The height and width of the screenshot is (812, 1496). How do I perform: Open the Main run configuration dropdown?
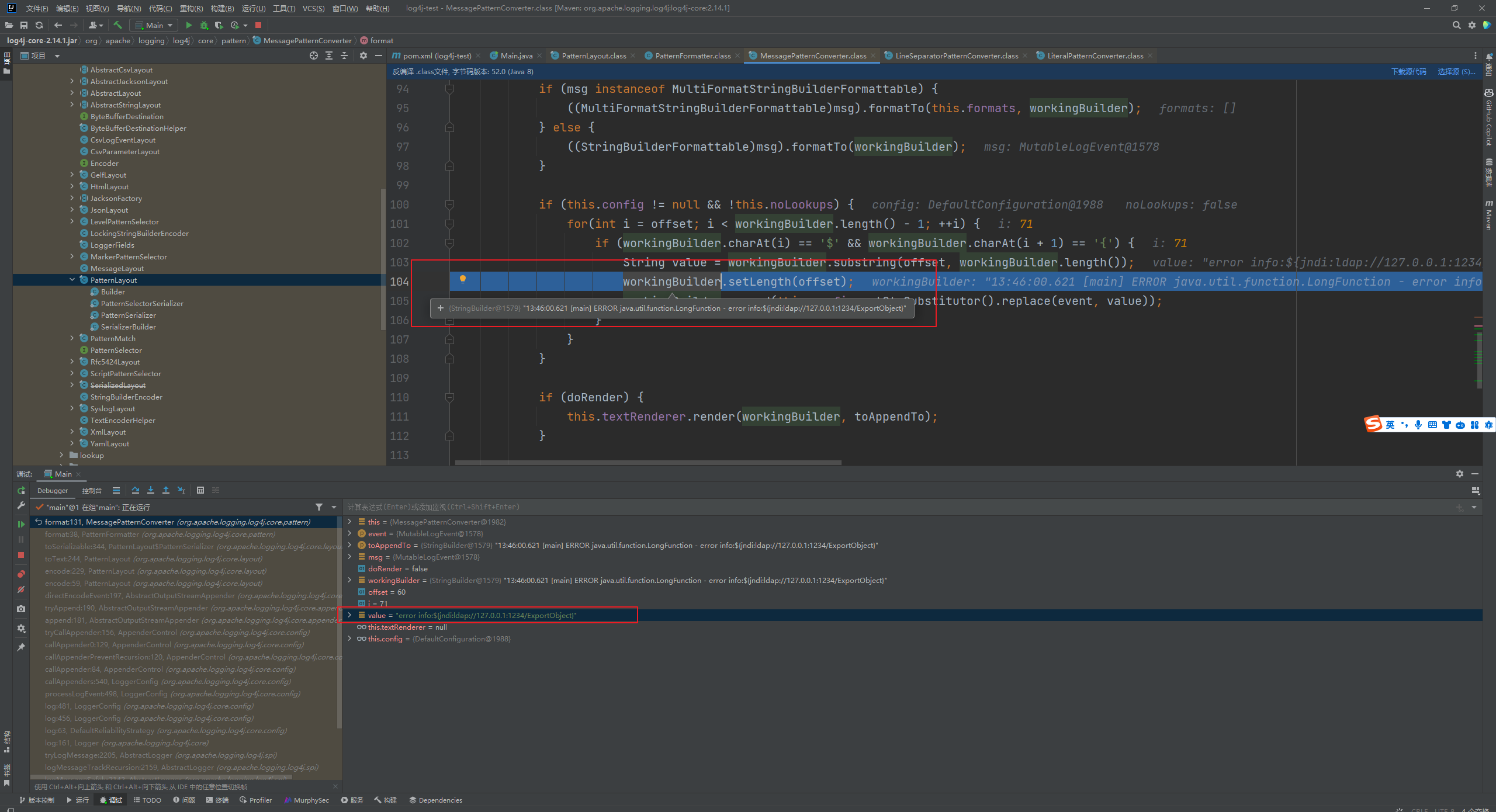click(x=154, y=25)
